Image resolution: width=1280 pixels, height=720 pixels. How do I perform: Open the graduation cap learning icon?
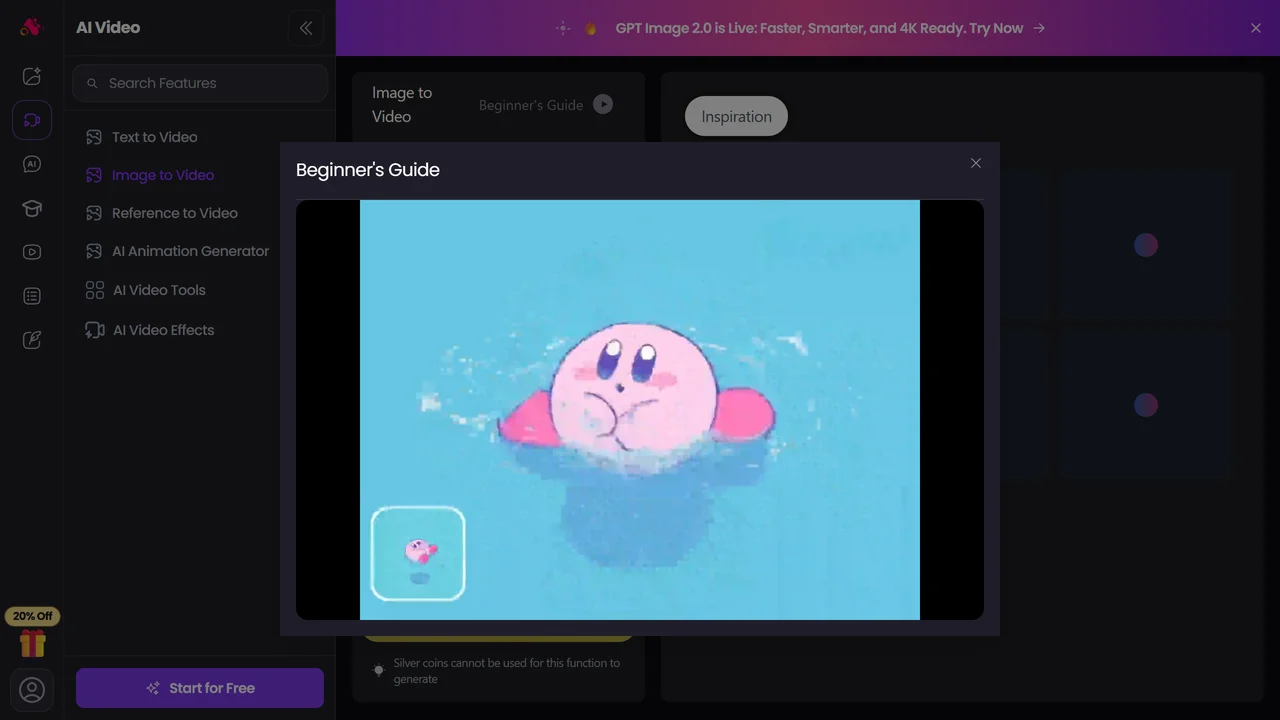click(32, 208)
